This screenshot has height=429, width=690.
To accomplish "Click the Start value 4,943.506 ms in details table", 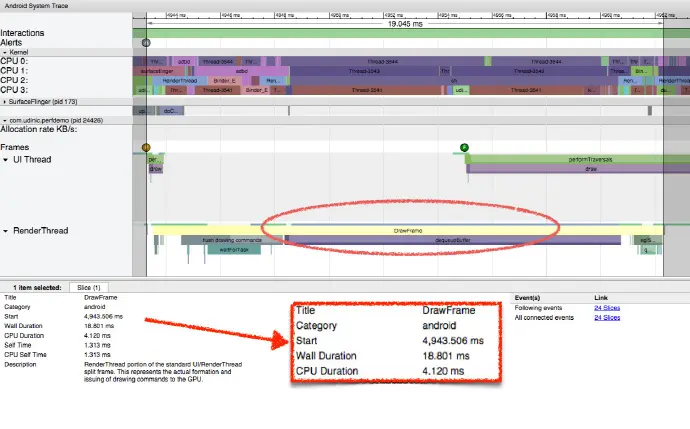I will coord(103,316).
